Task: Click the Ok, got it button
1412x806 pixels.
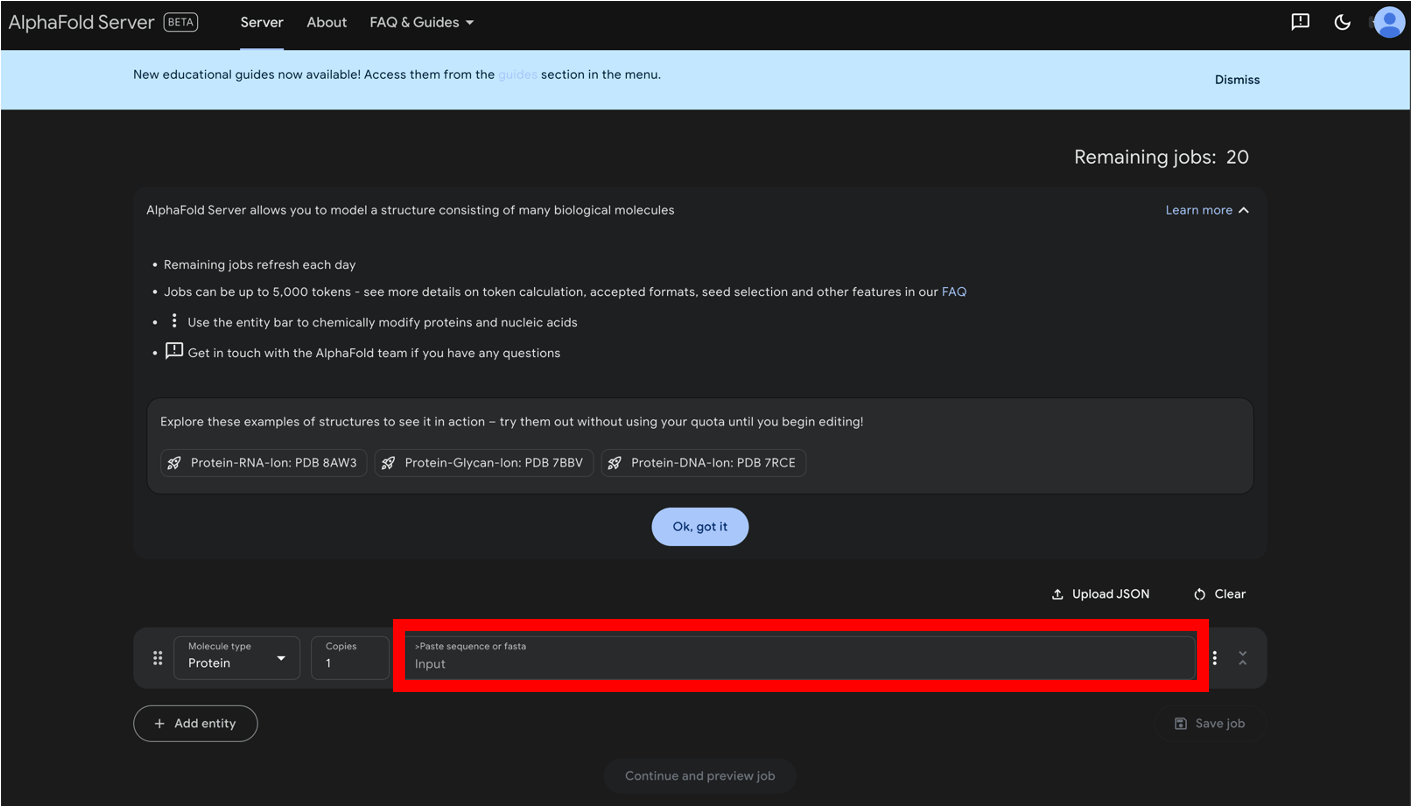Action: coord(700,527)
